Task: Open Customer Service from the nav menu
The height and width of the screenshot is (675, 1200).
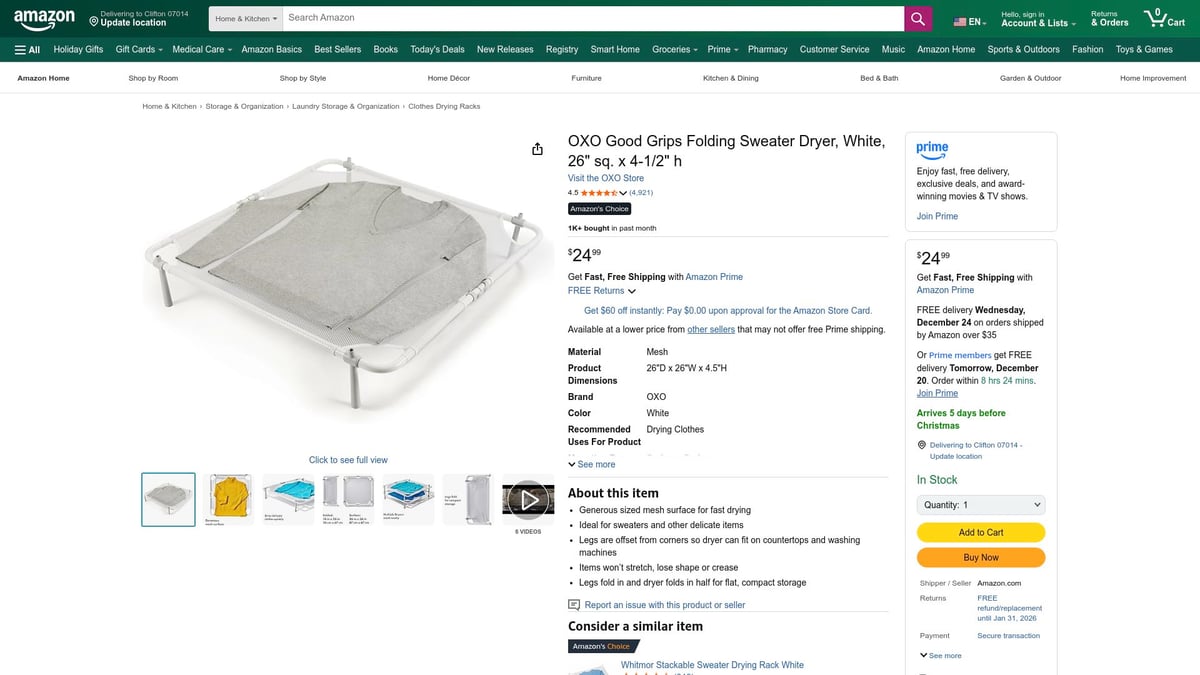Action: (x=834, y=49)
